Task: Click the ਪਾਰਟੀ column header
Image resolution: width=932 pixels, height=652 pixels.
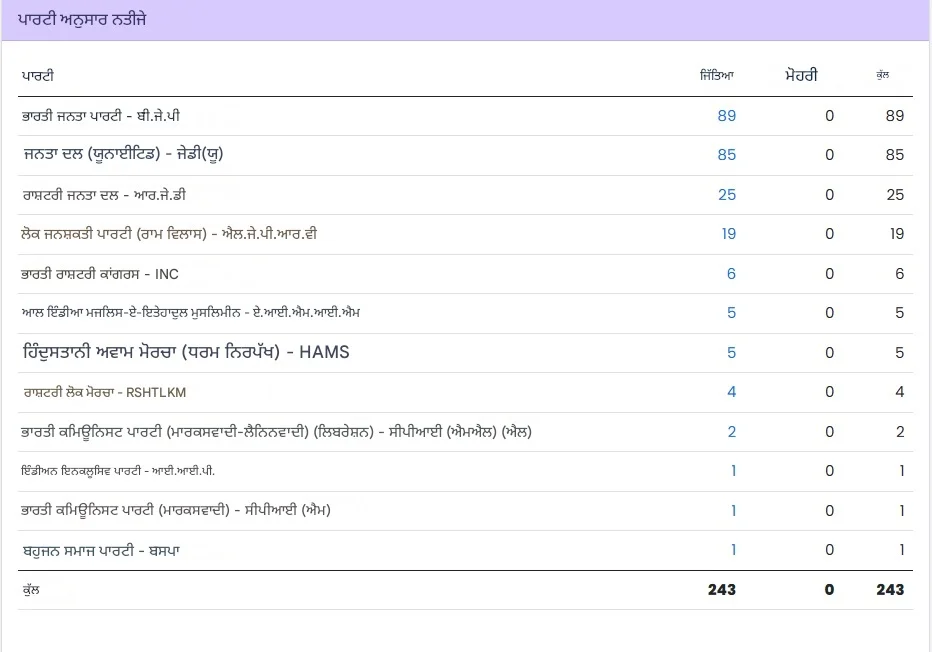Action: pyautogui.click(x=37, y=76)
